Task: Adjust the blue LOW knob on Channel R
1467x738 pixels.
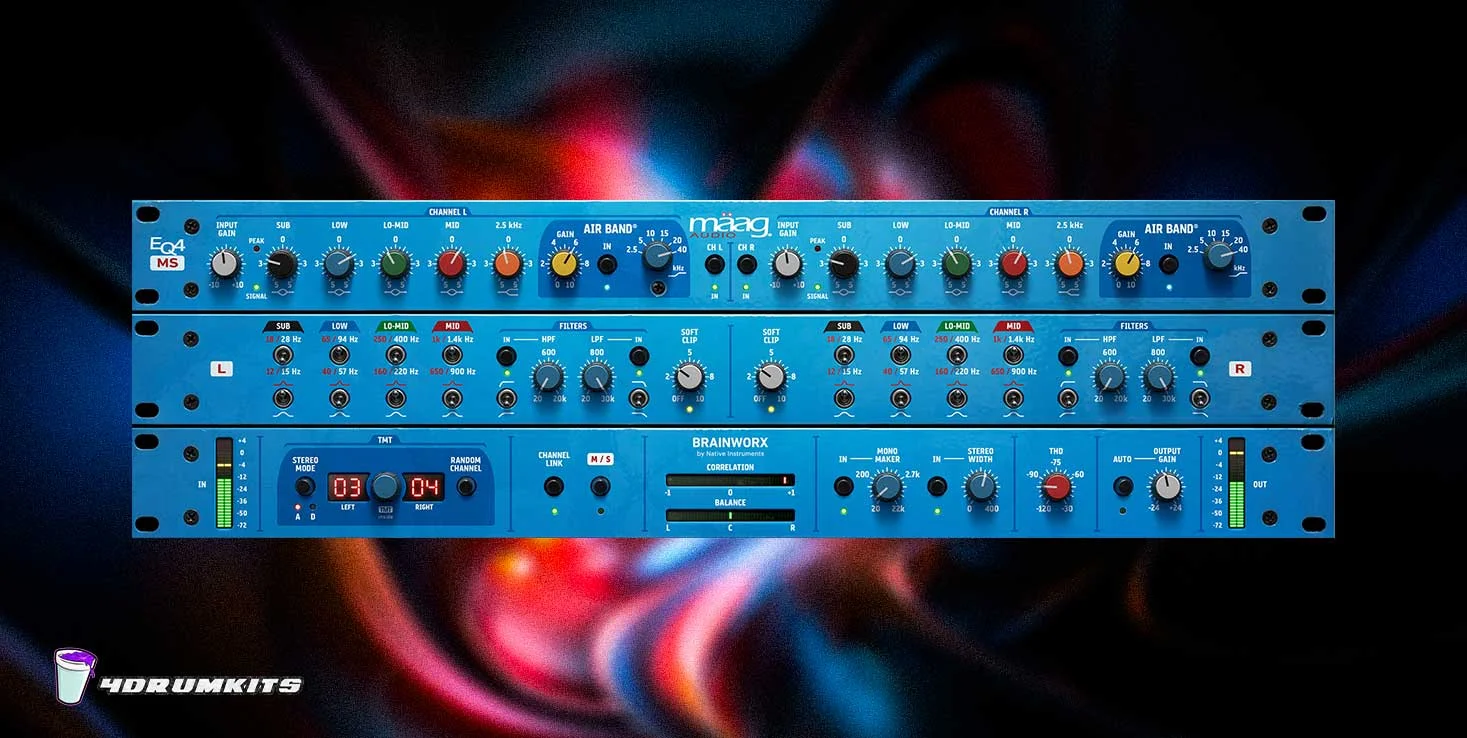Action: click(900, 264)
